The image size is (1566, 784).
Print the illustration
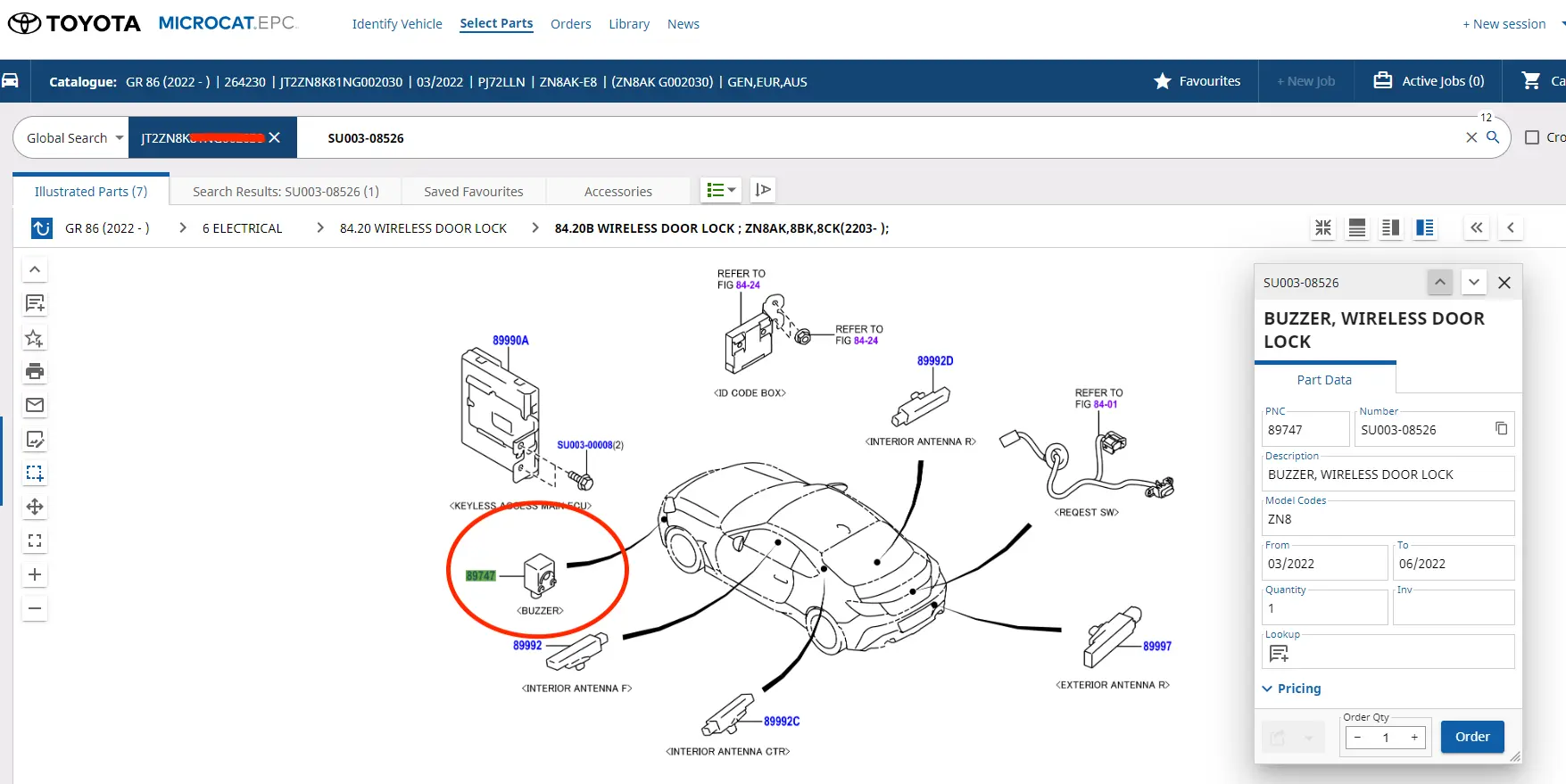(x=35, y=371)
